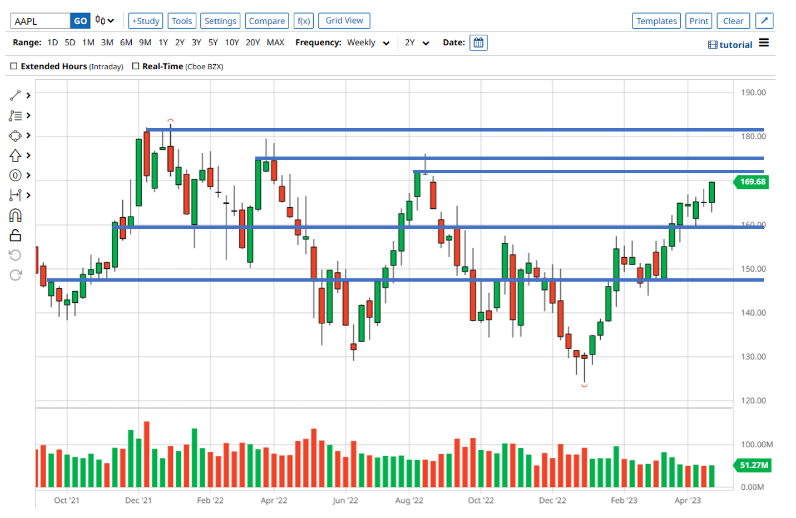Open the date calendar picker
Image resolution: width=796 pixels, height=518 pixels.
pos(478,43)
